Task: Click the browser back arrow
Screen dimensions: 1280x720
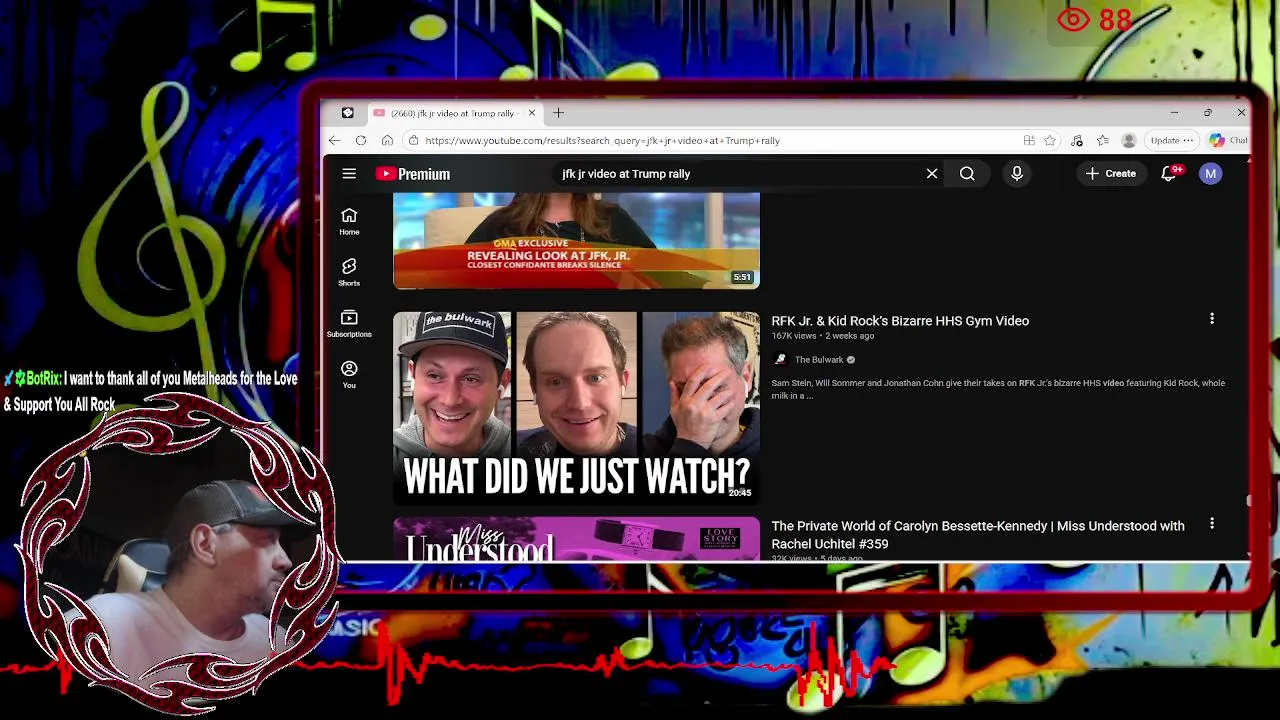Action: point(335,141)
